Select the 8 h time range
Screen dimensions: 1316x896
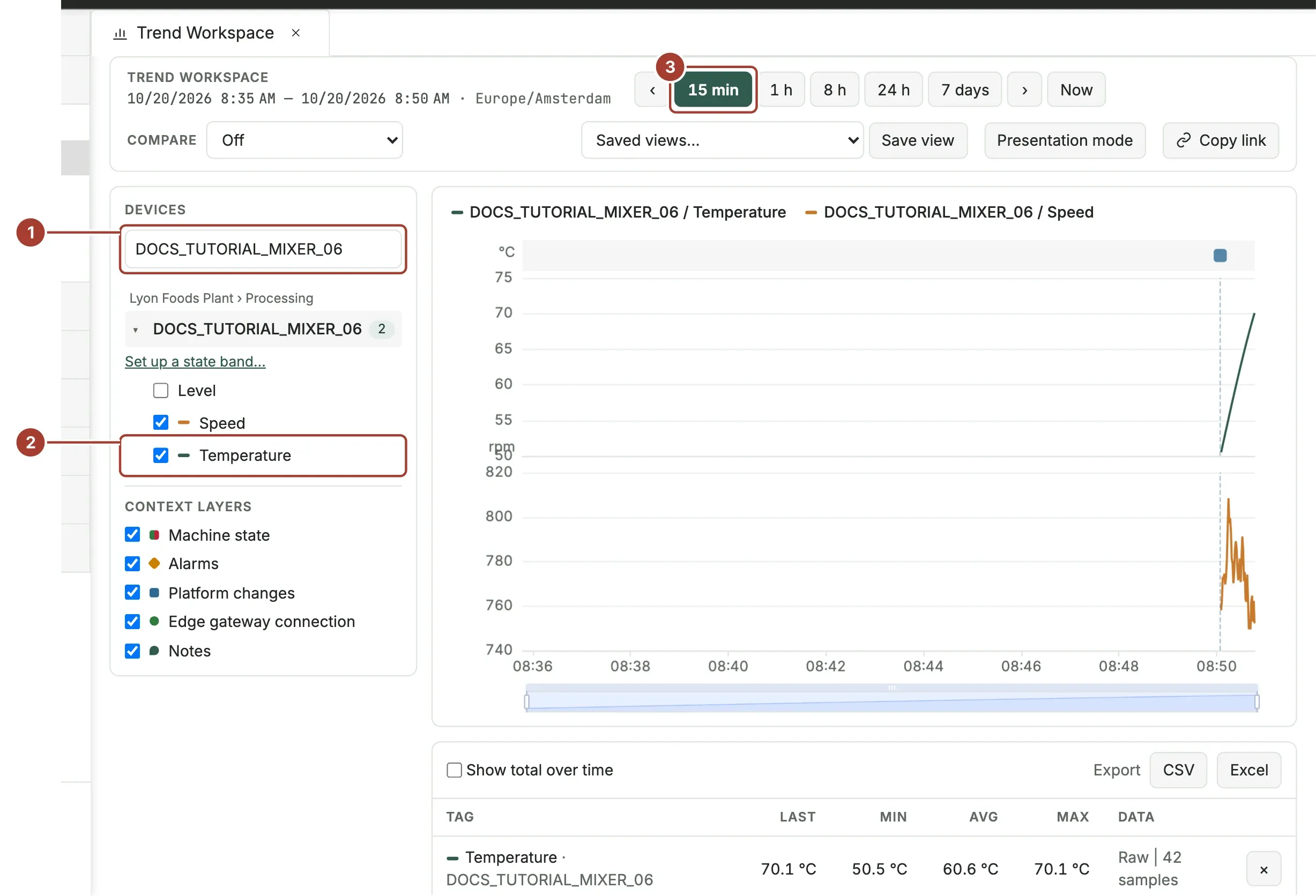tap(834, 89)
